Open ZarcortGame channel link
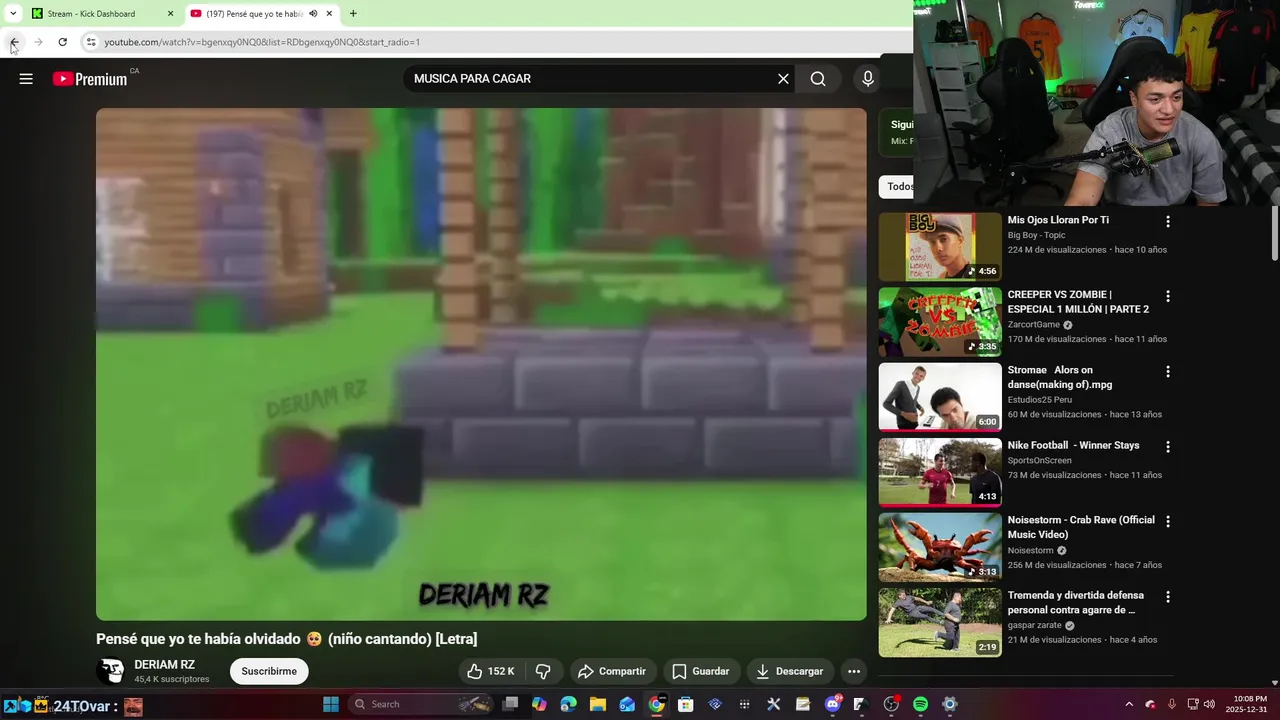Screen dimensions: 1280x720 1034,325
